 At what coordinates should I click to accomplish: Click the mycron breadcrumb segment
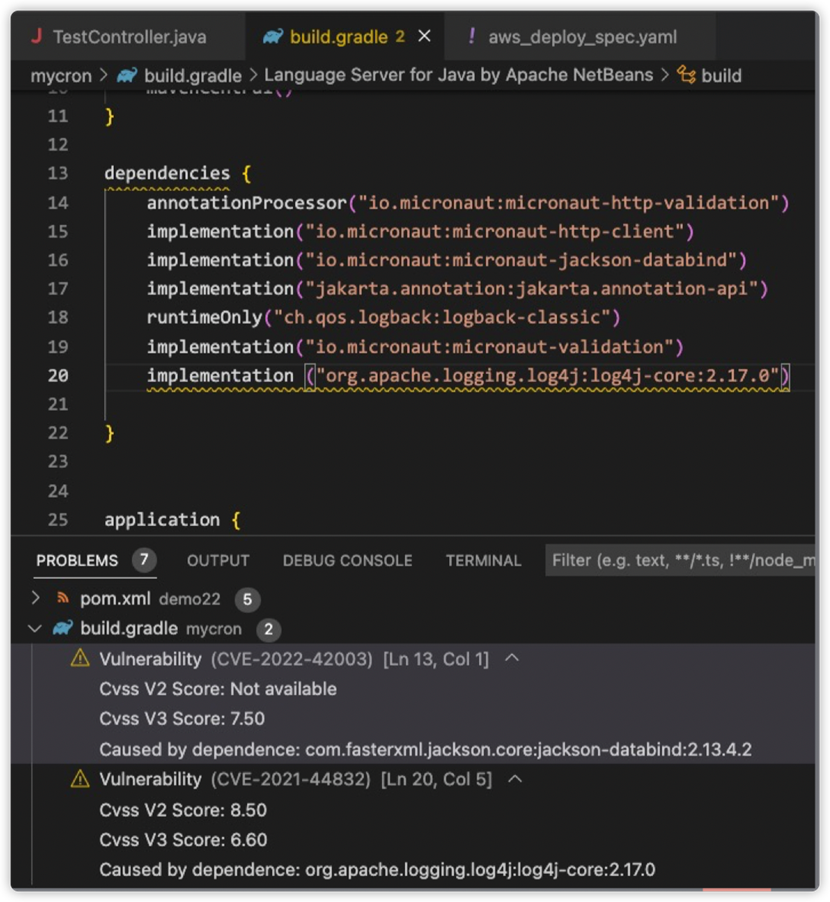click(61, 75)
